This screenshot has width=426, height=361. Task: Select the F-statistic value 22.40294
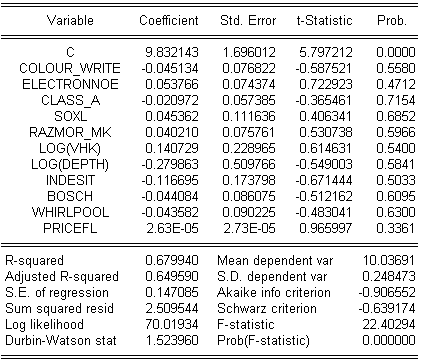(x=389, y=324)
